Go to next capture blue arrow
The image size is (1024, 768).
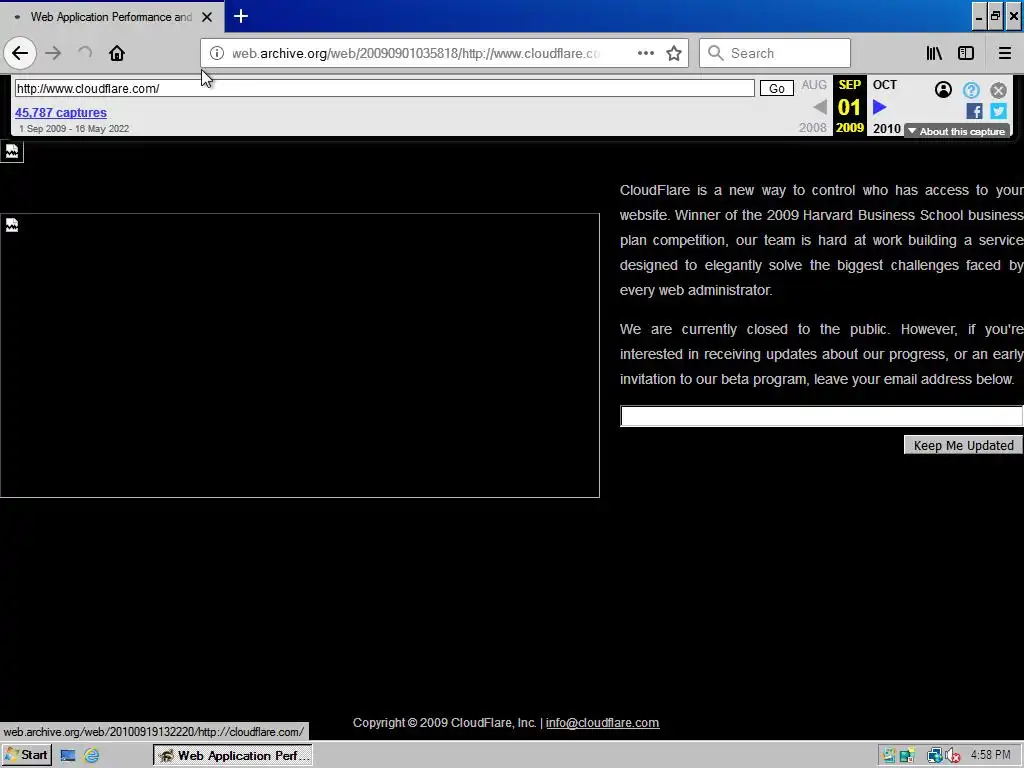[x=880, y=106]
